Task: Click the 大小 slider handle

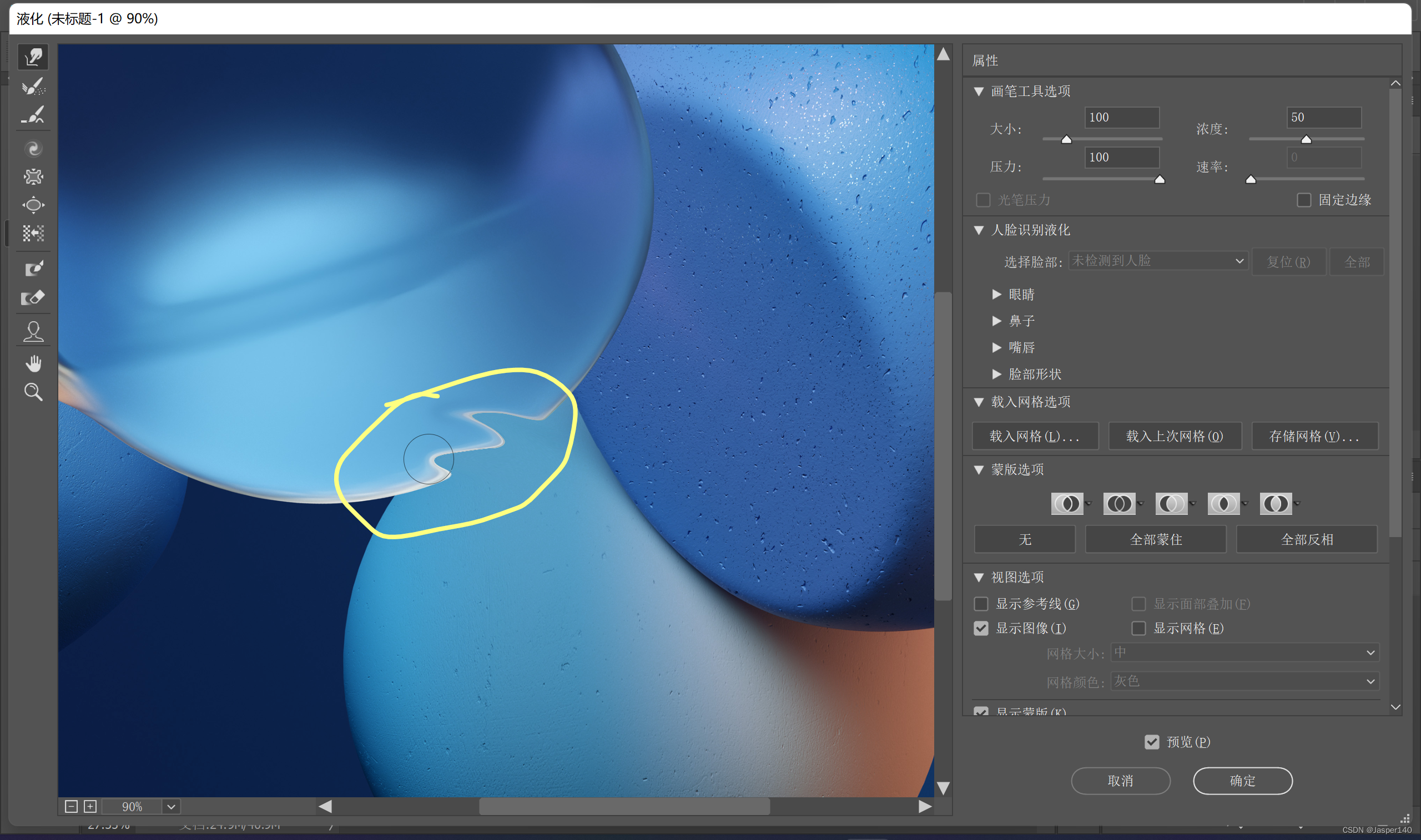Action: point(1067,139)
